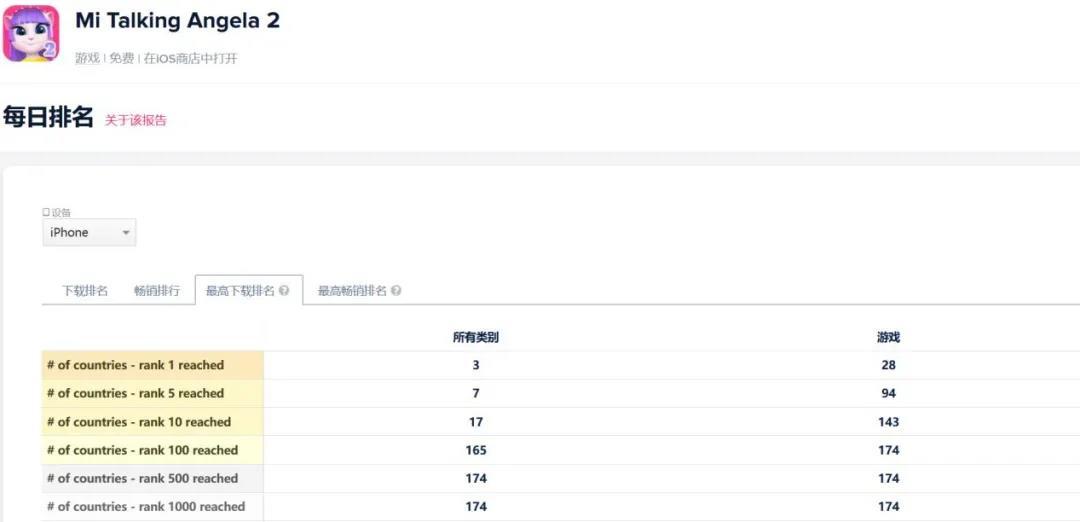Select row label 'rank 5 reached'
Viewport: 1080px width, 522px height.
click(x=152, y=393)
